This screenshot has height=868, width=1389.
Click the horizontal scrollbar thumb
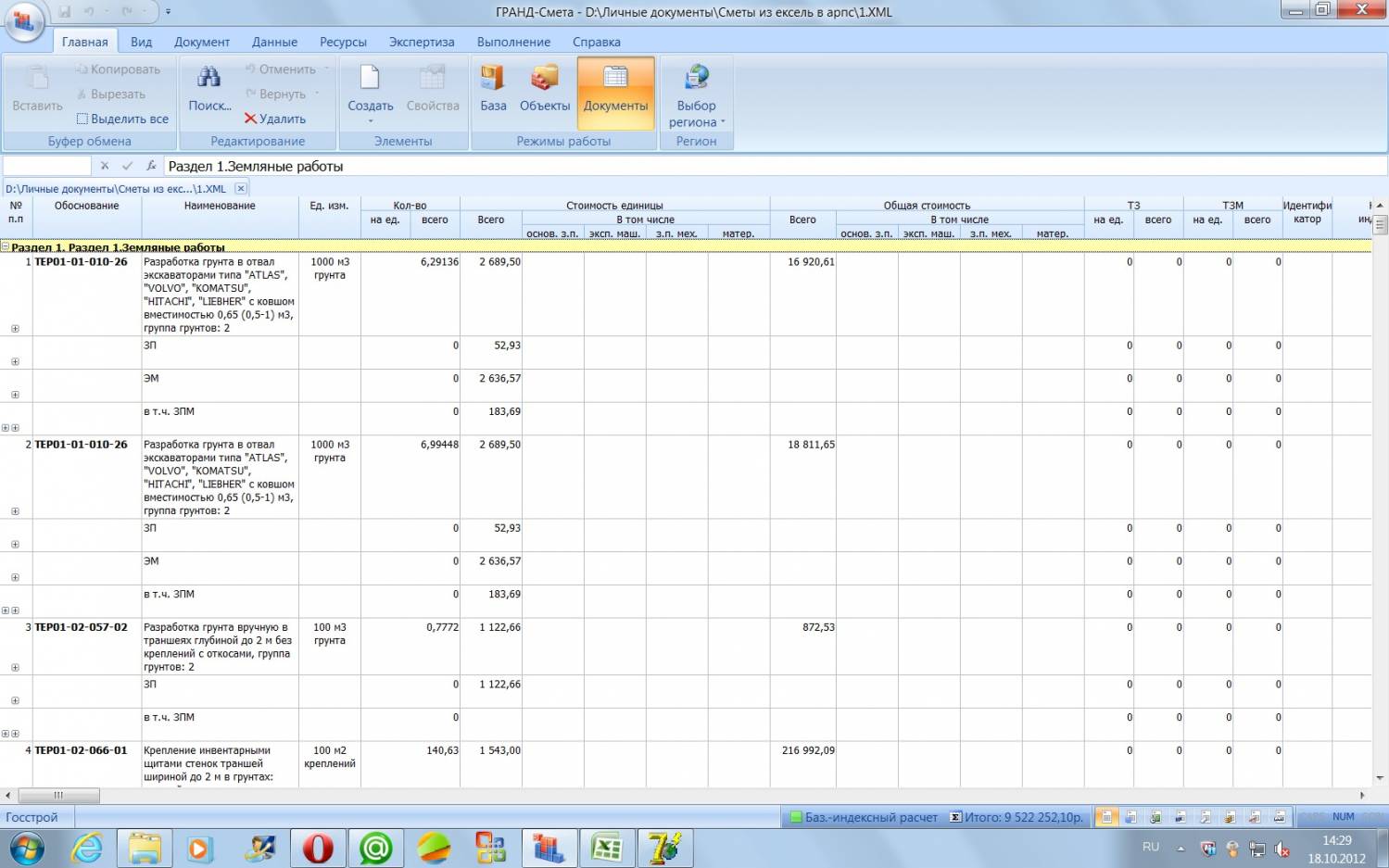click(58, 795)
